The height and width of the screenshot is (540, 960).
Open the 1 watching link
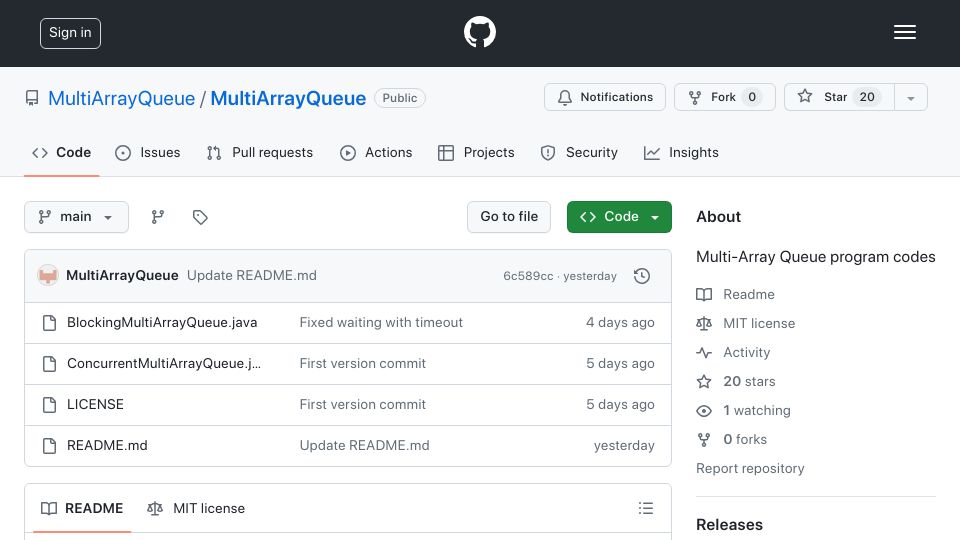757,410
